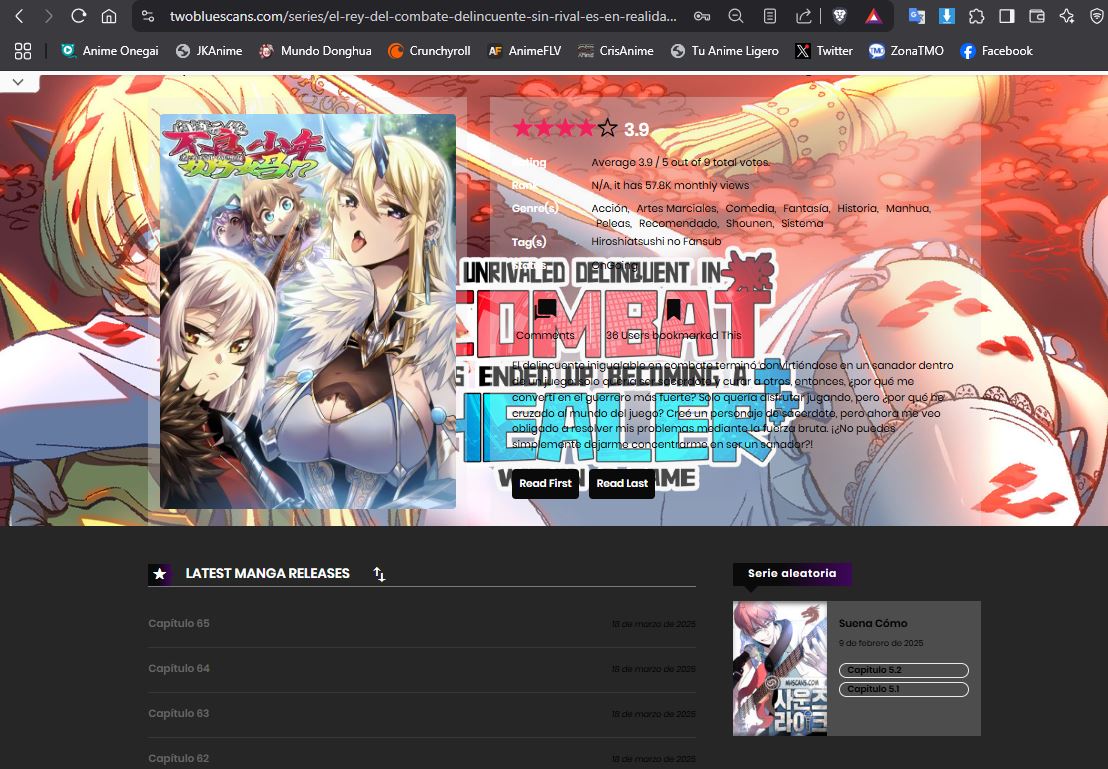
Task: Enable reader mode for this page
Action: point(770,16)
